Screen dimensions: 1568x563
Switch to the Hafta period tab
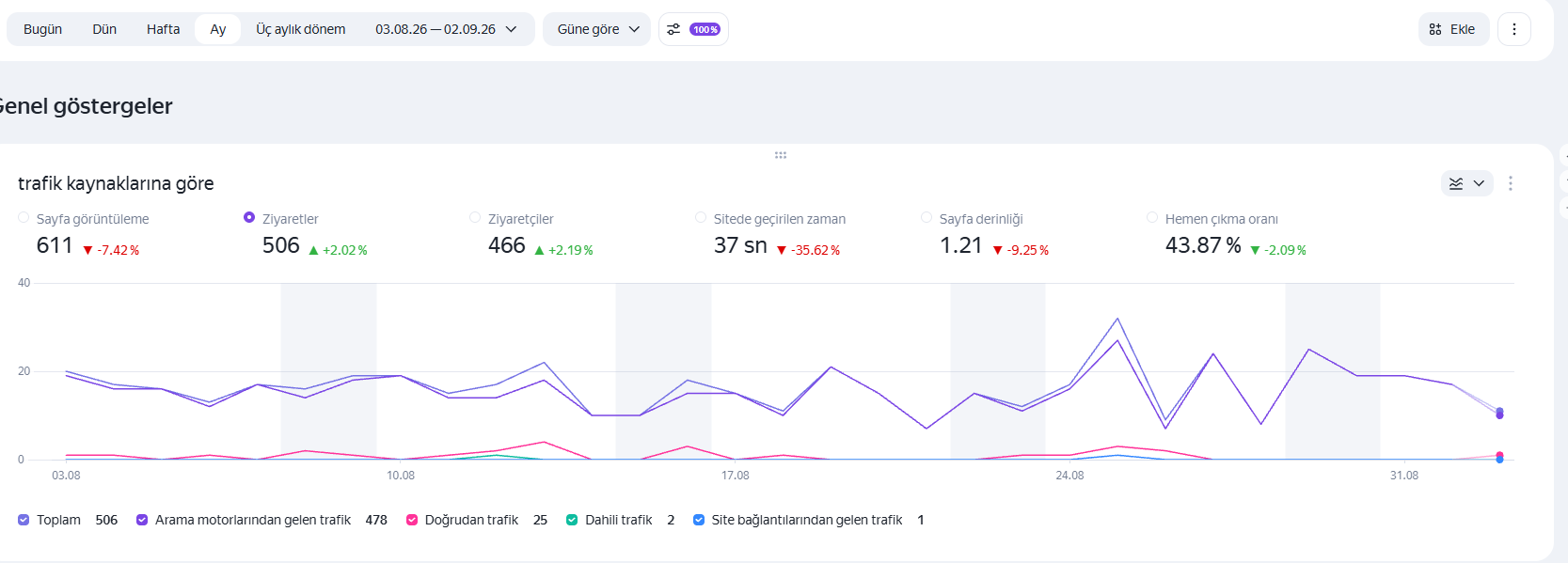163,29
